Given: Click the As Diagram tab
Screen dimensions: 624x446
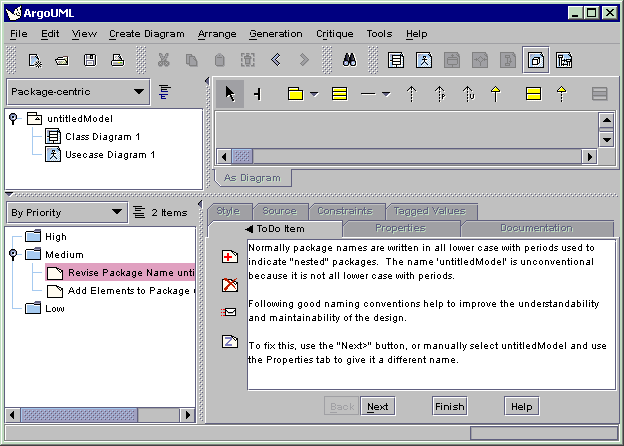Looking at the screenshot, I should 252,178.
